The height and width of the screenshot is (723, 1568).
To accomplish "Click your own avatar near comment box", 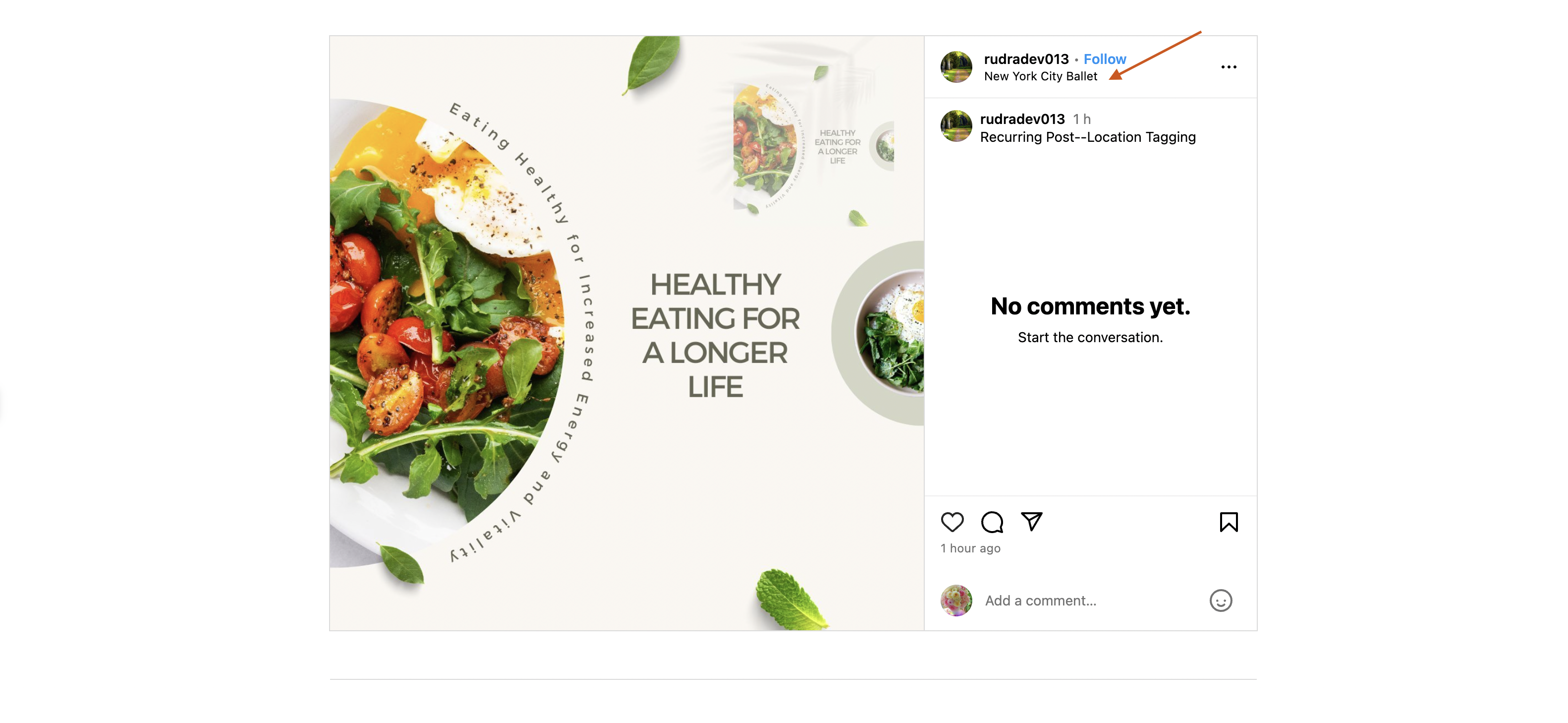I will click(x=956, y=601).
